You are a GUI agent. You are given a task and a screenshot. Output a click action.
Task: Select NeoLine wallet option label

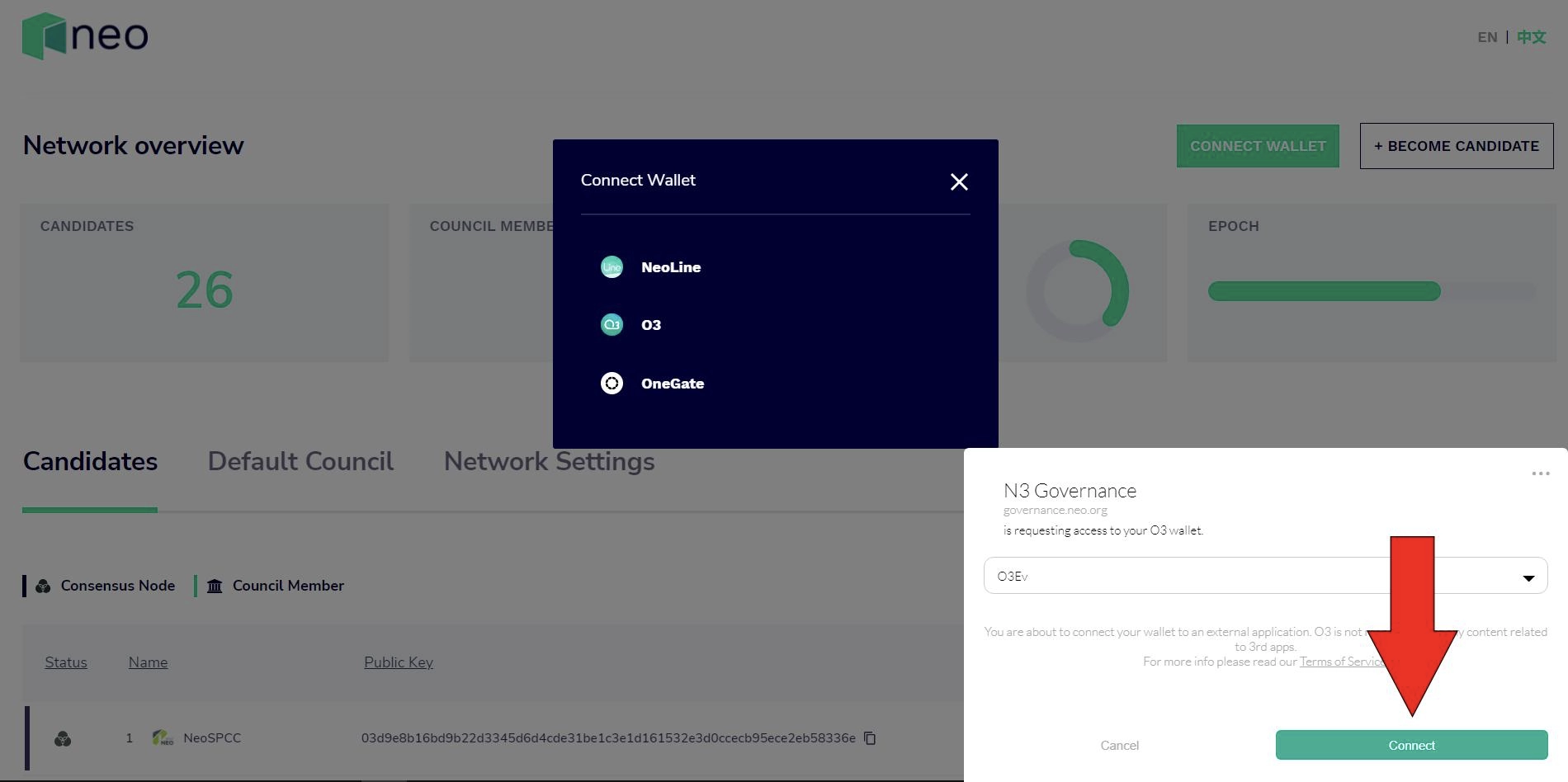tap(671, 267)
